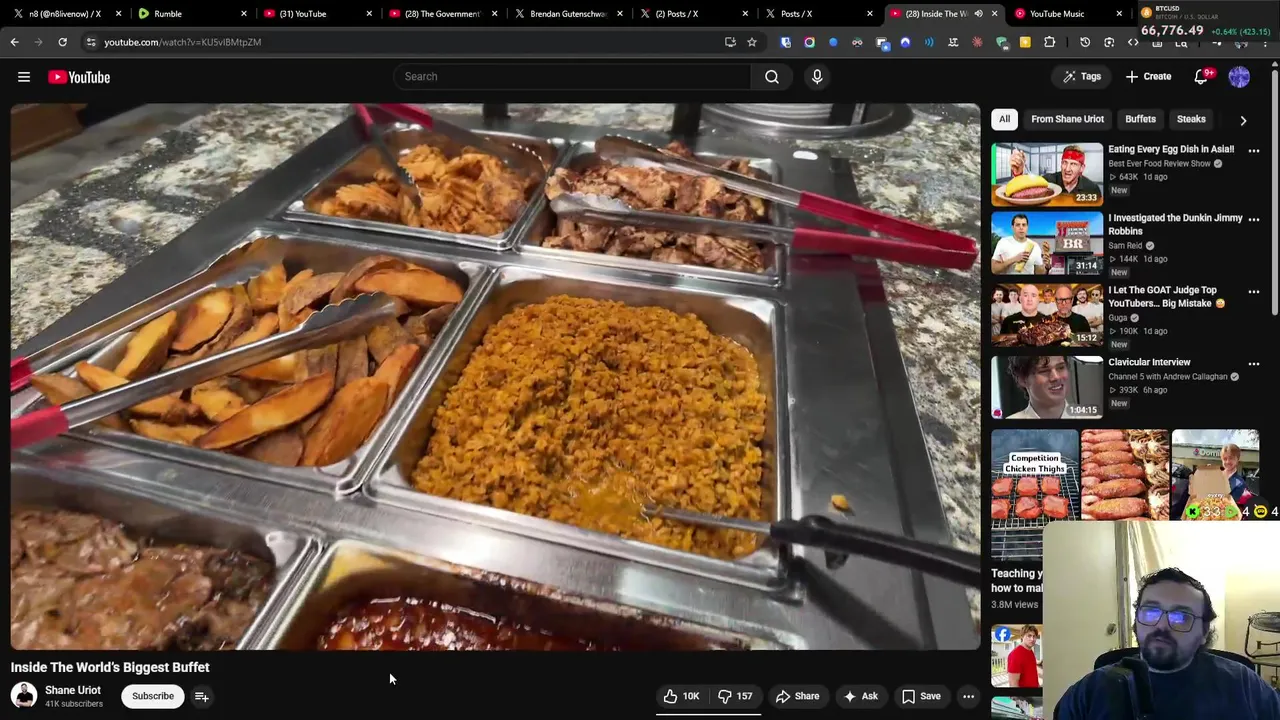
Task: Open Channel 5 with Andrew Callaghan channel
Action: (1167, 377)
